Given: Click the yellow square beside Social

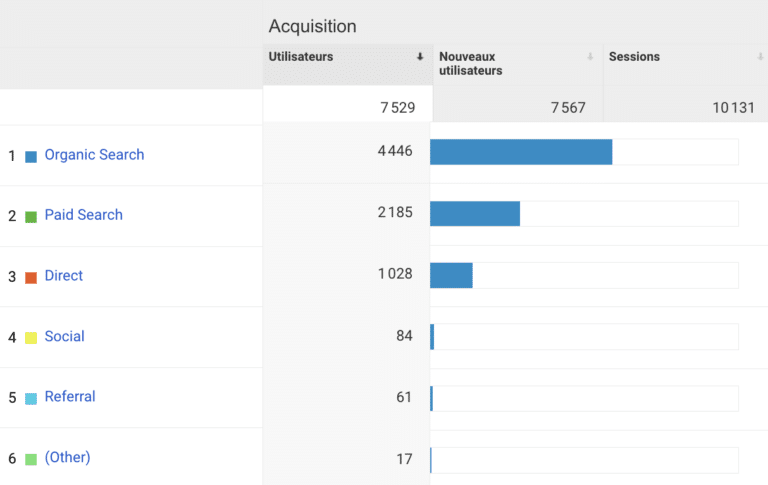Looking at the screenshot, I should click(x=31, y=338).
